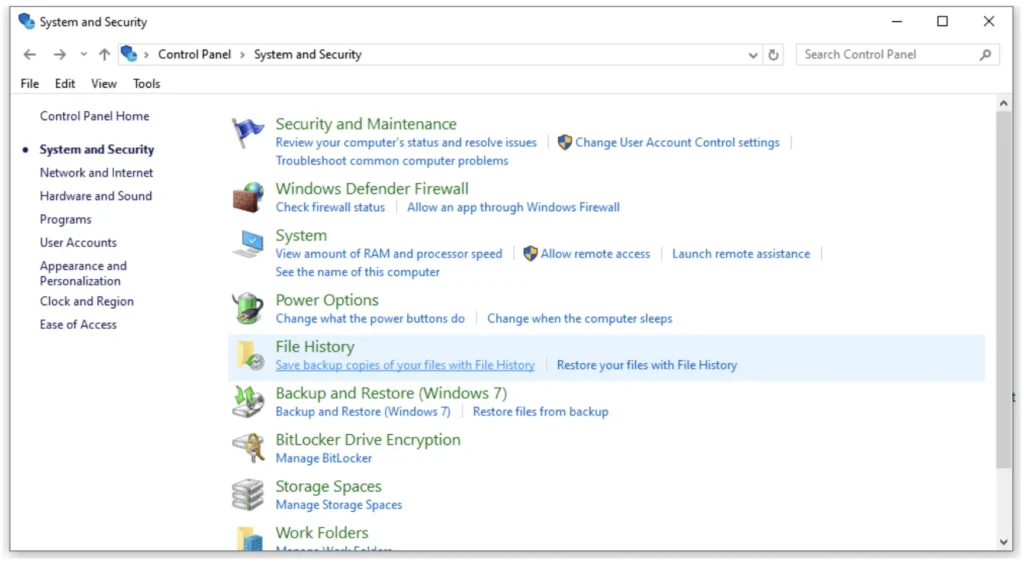This screenshot has height=562, width=1024.
Task: Click the Windows Defender Firewall brick wall icon
Action: 248,197
